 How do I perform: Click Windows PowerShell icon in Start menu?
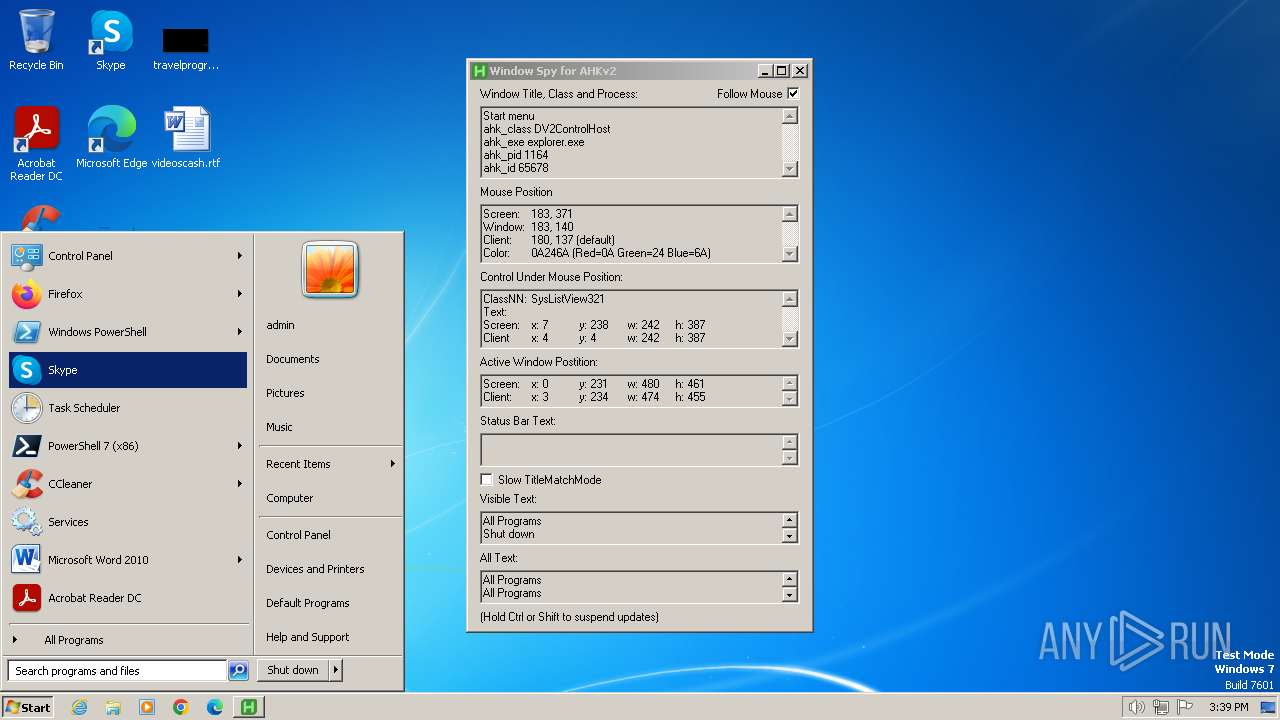pos(27,332)
